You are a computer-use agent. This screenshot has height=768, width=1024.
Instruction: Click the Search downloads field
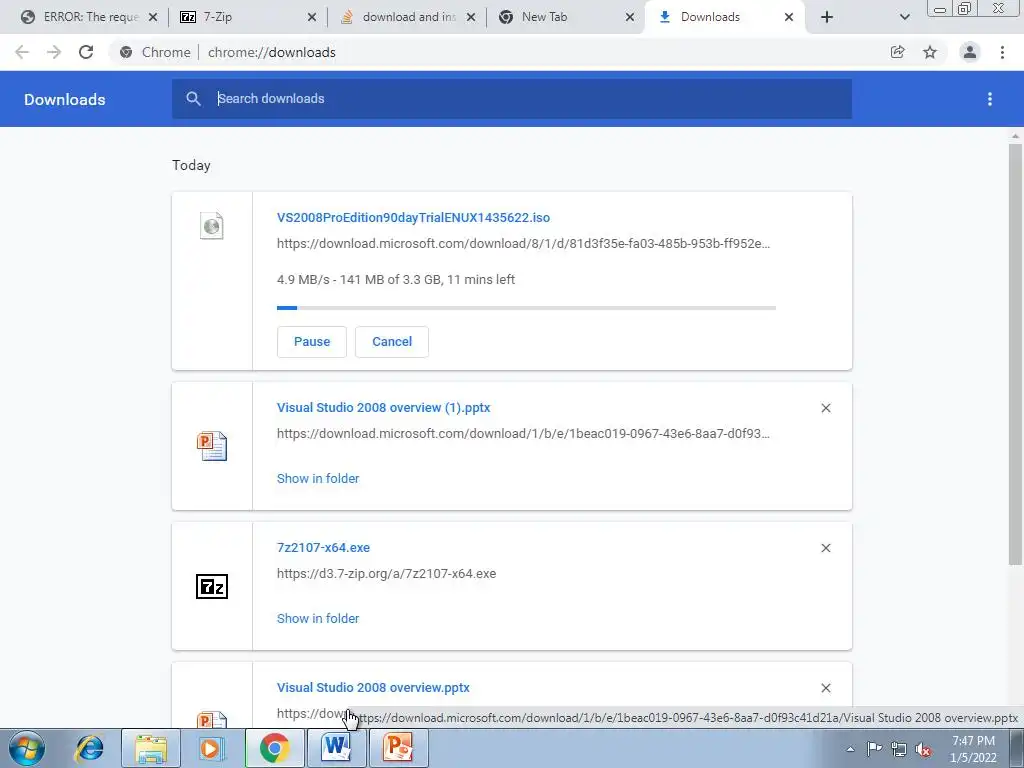(512, 99)
